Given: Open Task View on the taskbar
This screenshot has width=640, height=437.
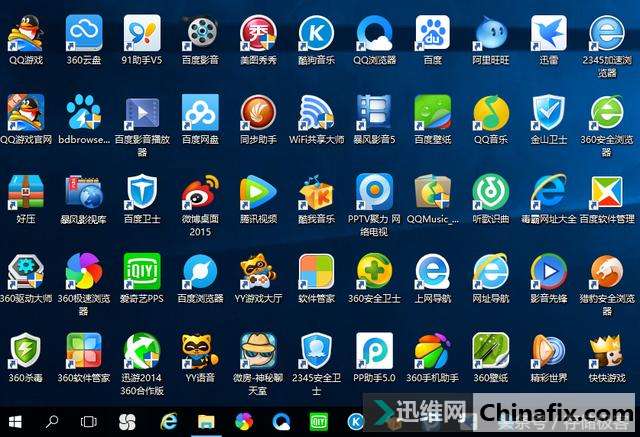Looking at the screenshot, I should 89,421.
